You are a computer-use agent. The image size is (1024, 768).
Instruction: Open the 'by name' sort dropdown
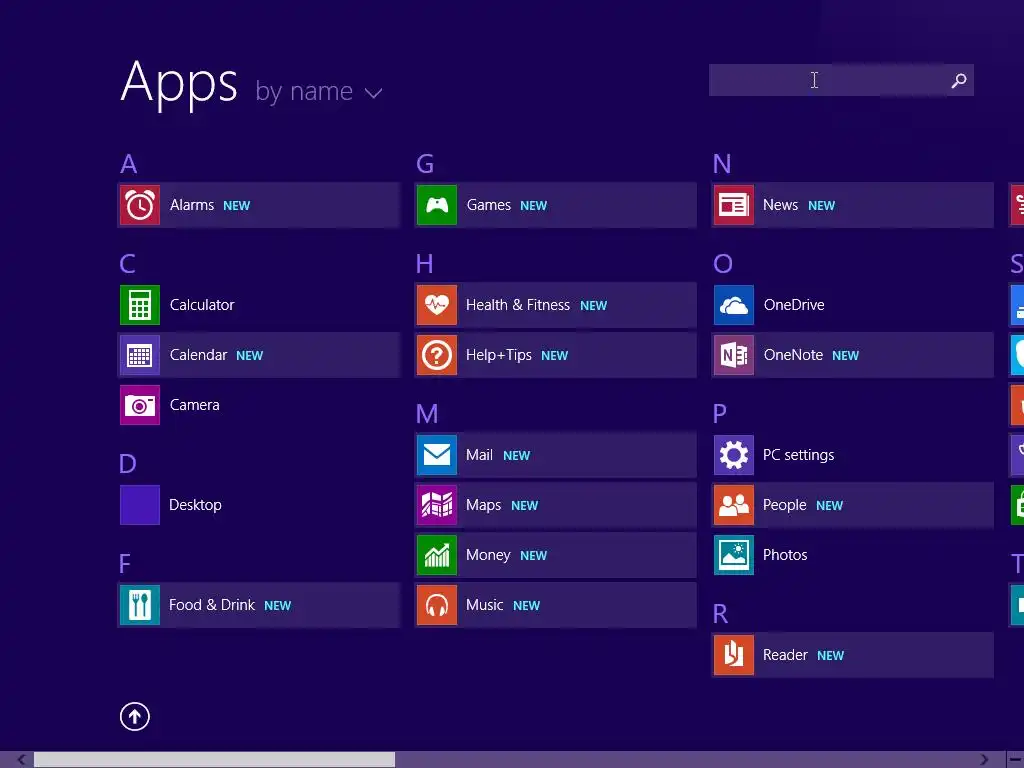coord(319,91)
